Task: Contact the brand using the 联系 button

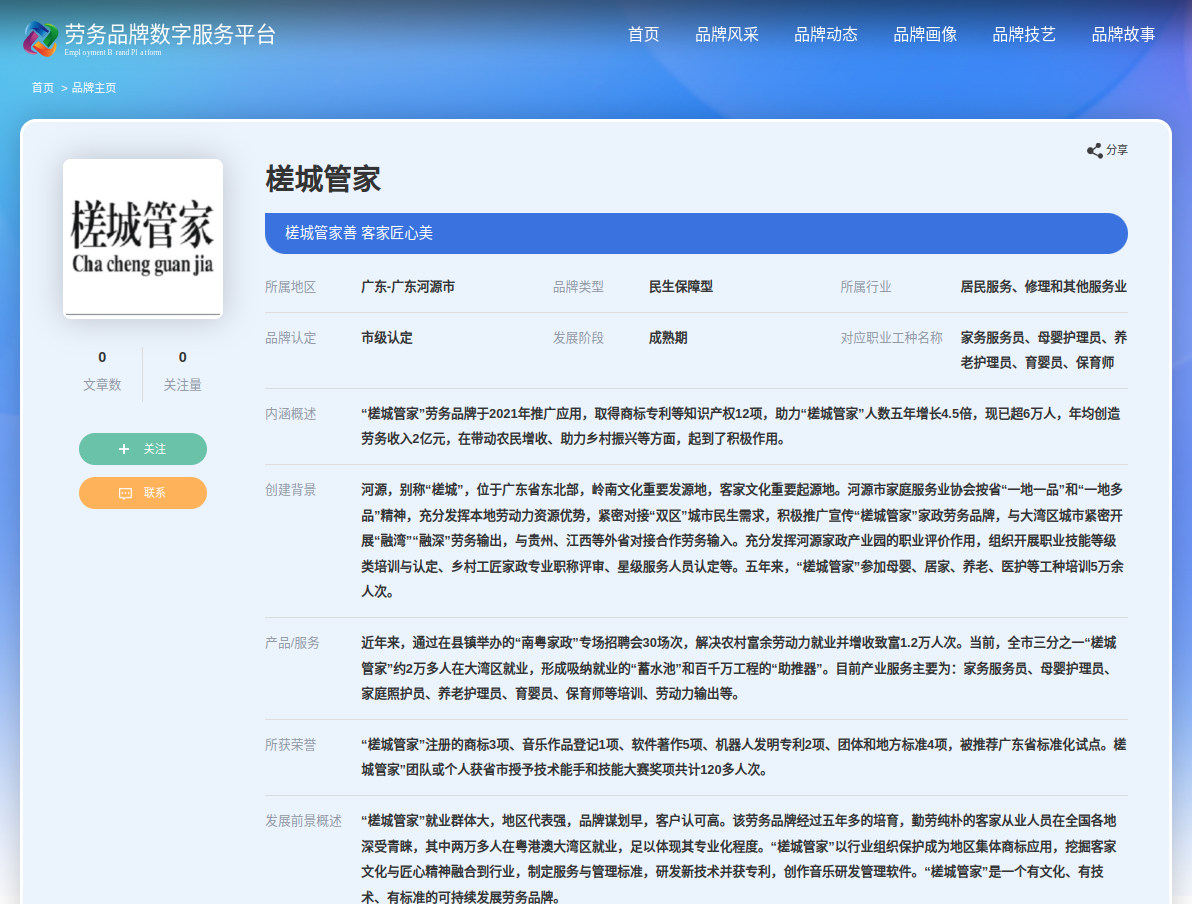Action: click(x=143, y=493)
